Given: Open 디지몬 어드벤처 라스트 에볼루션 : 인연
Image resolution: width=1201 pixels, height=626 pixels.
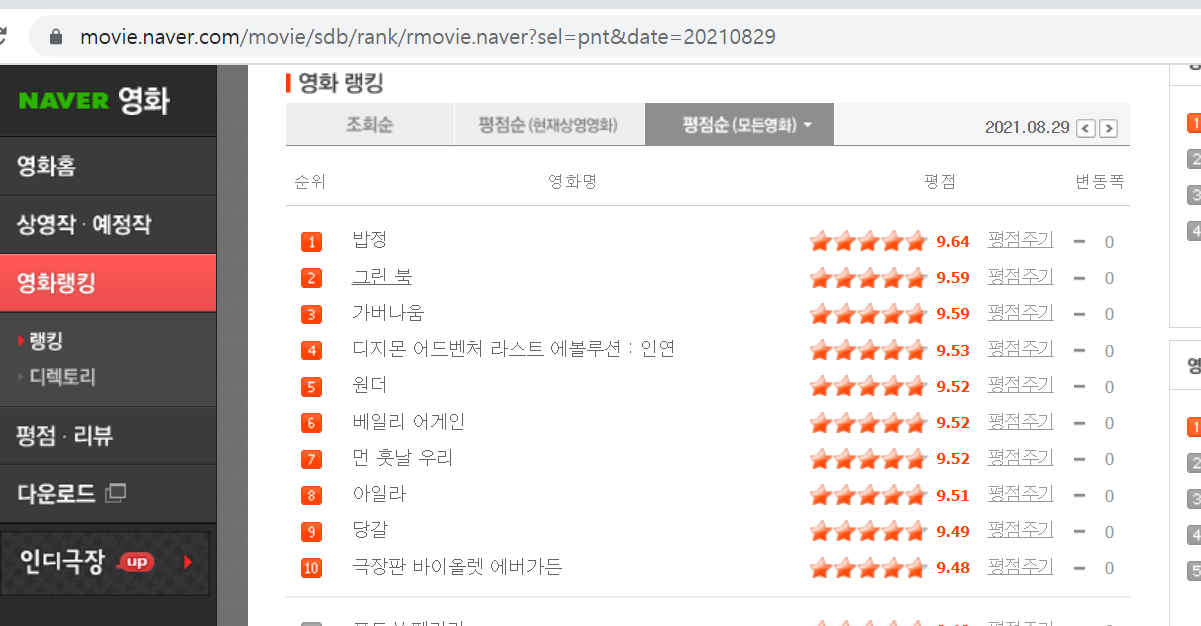Looking at the screenshot, I should click(514, 349).
